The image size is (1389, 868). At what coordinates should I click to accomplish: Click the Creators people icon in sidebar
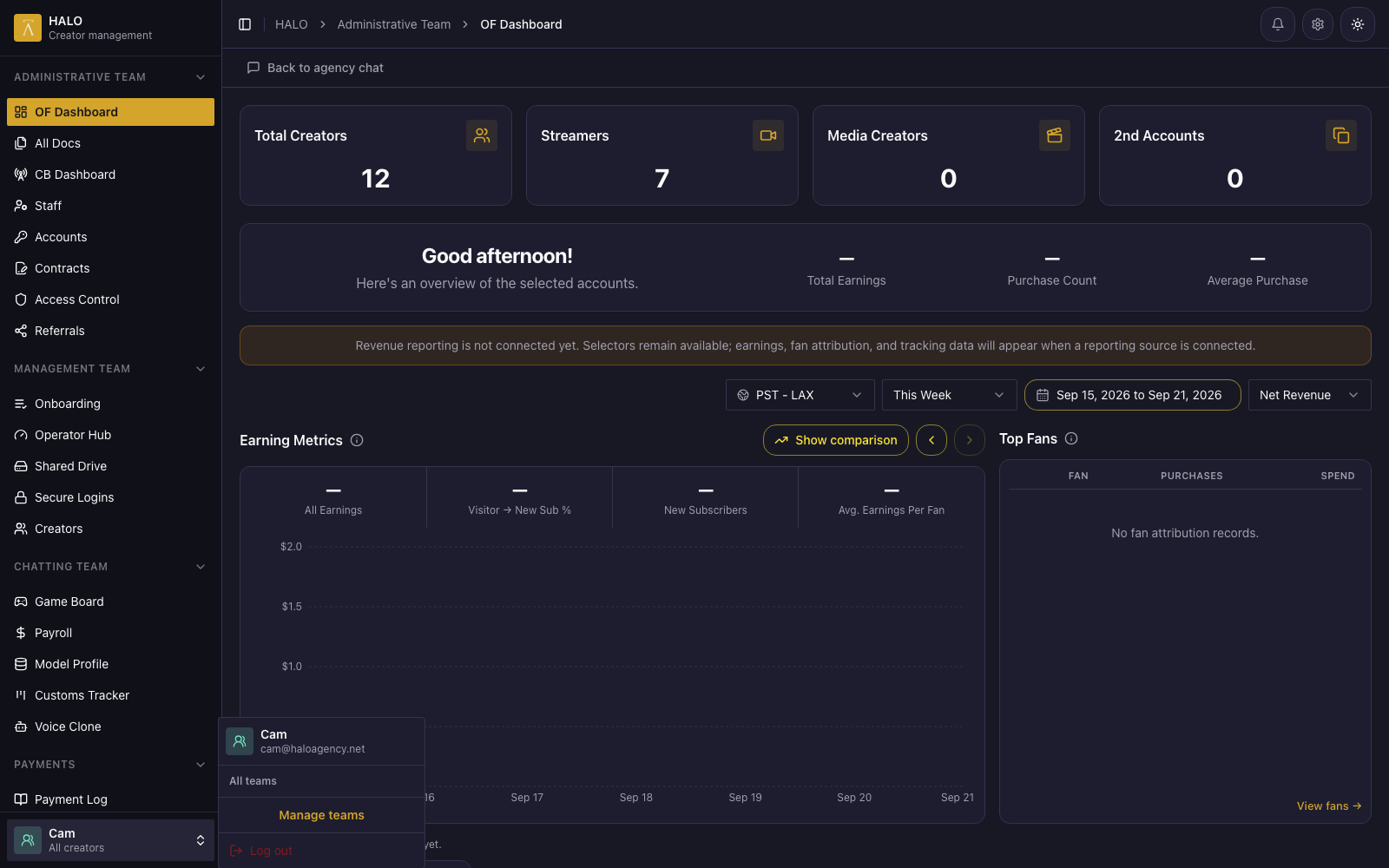21,529
